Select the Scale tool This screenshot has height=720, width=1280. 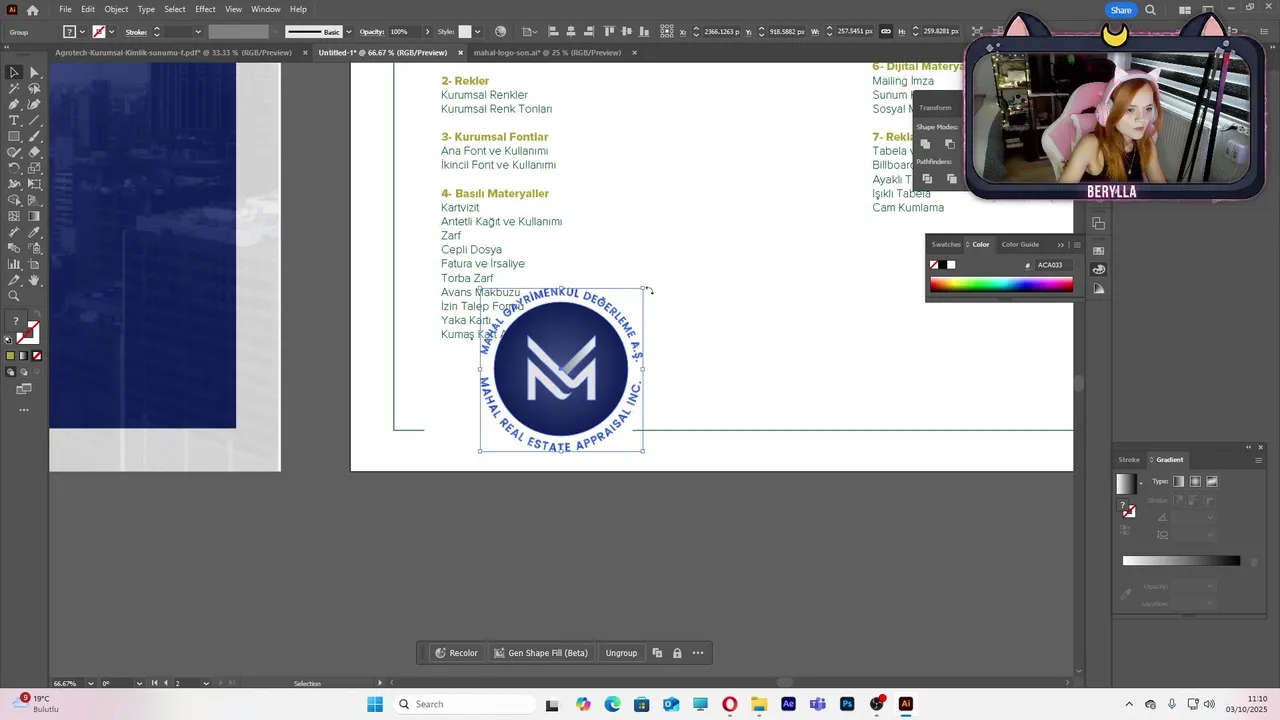pyautogui.click(x=34, y=168)
